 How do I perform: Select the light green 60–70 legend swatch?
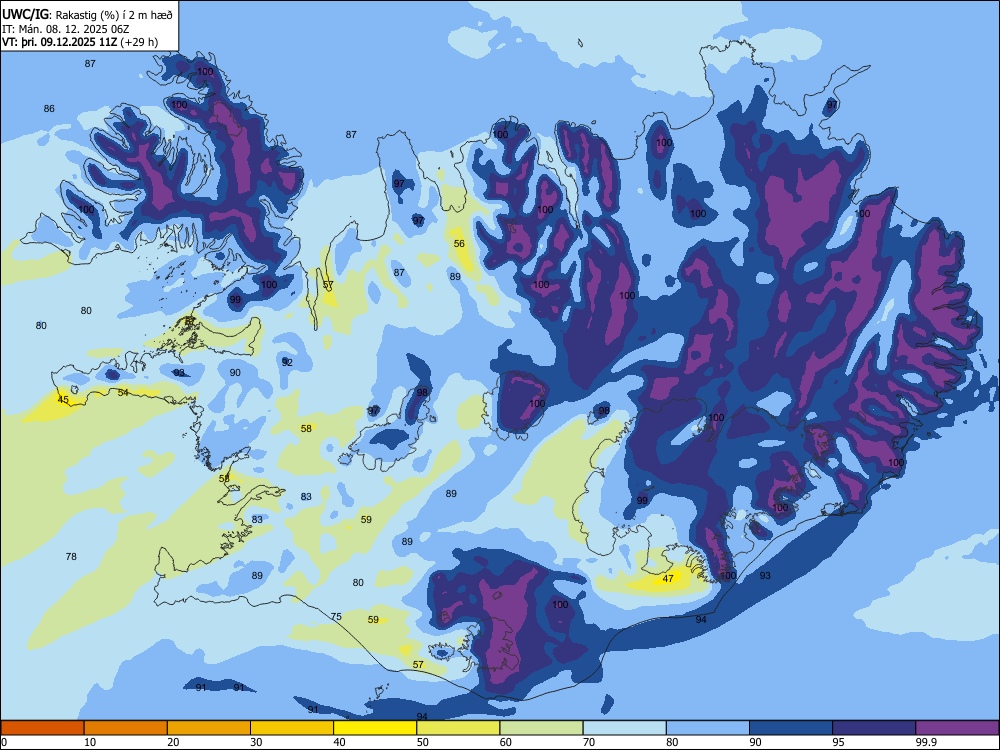point(541,728)
